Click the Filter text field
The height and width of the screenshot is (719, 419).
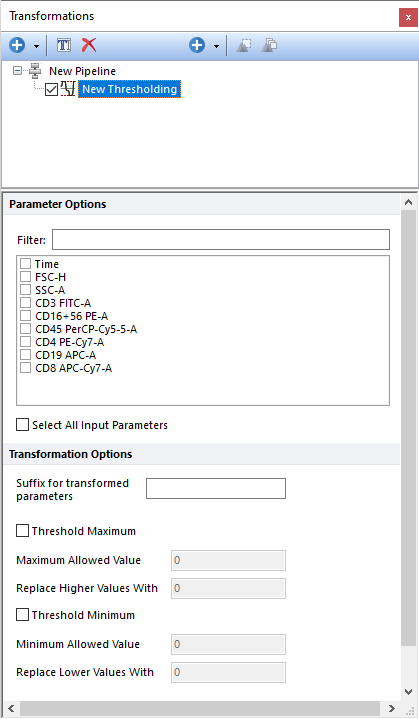(x=221, y=239)
